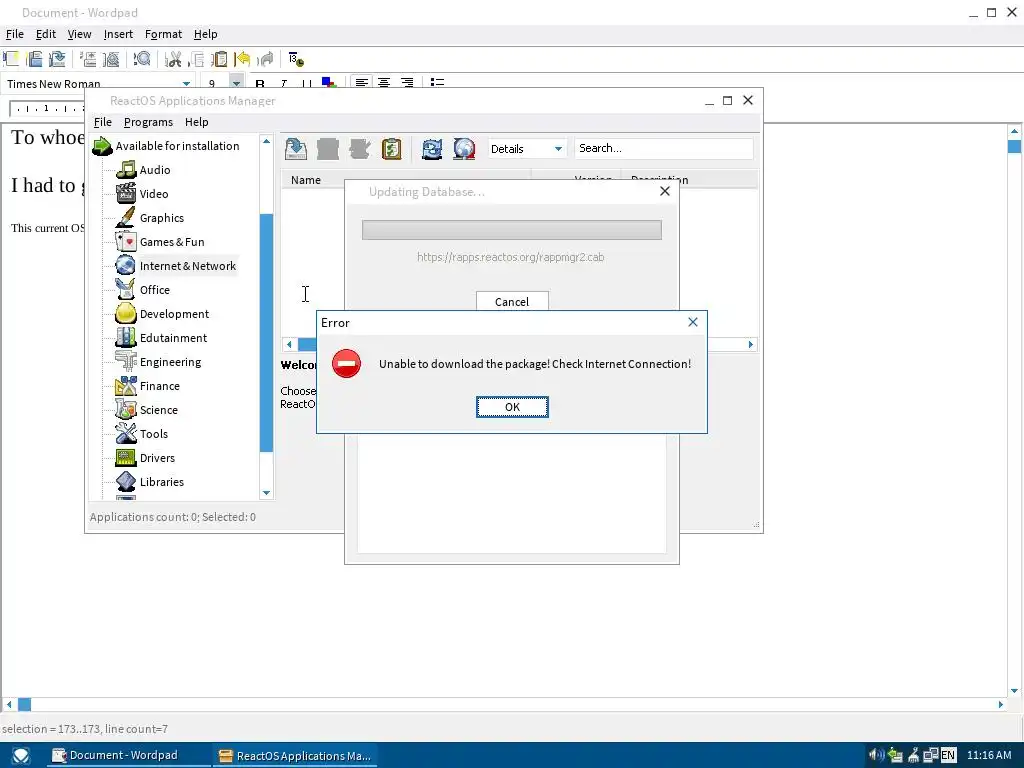Toggle bullet list in Wordpad
1024x768 pixels.
(x=438, y=83)
